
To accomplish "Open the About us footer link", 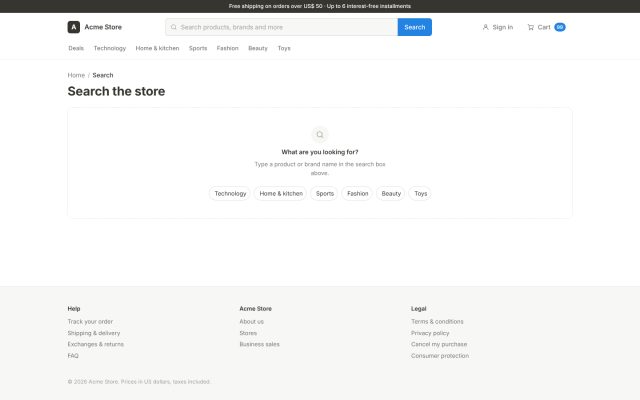I will click(x=251, y=322).
